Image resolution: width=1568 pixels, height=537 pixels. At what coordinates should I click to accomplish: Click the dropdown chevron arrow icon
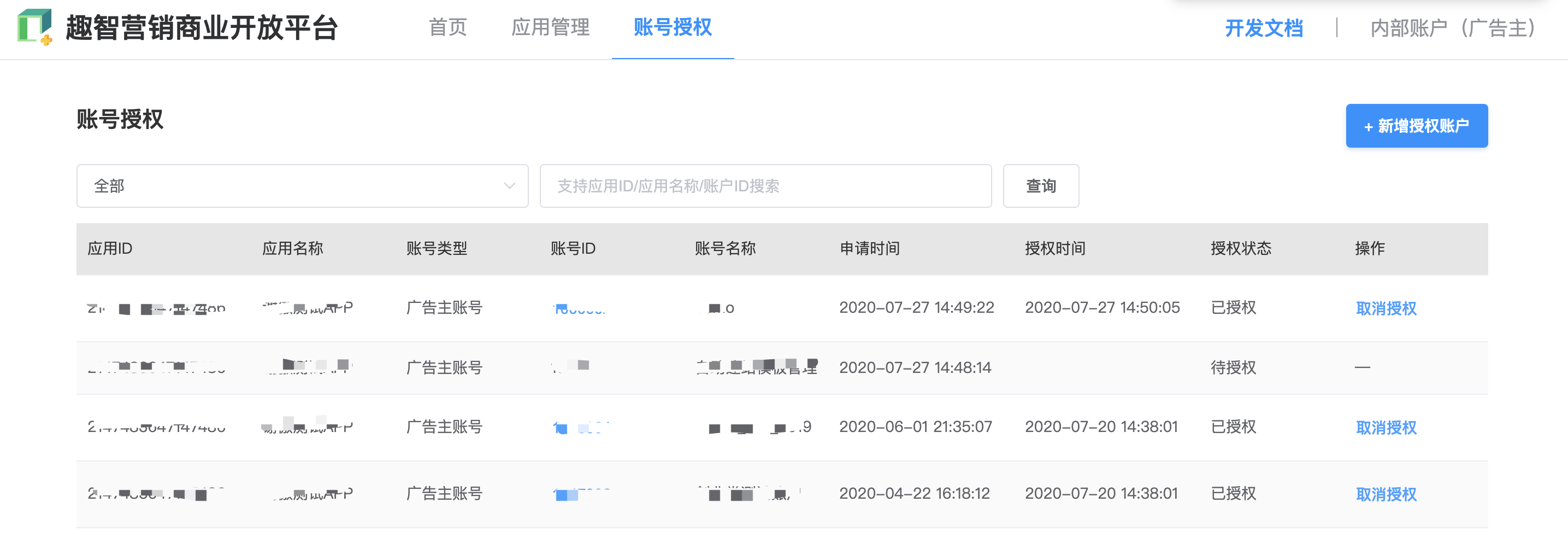pyautogui.click(x=510, y=186)
